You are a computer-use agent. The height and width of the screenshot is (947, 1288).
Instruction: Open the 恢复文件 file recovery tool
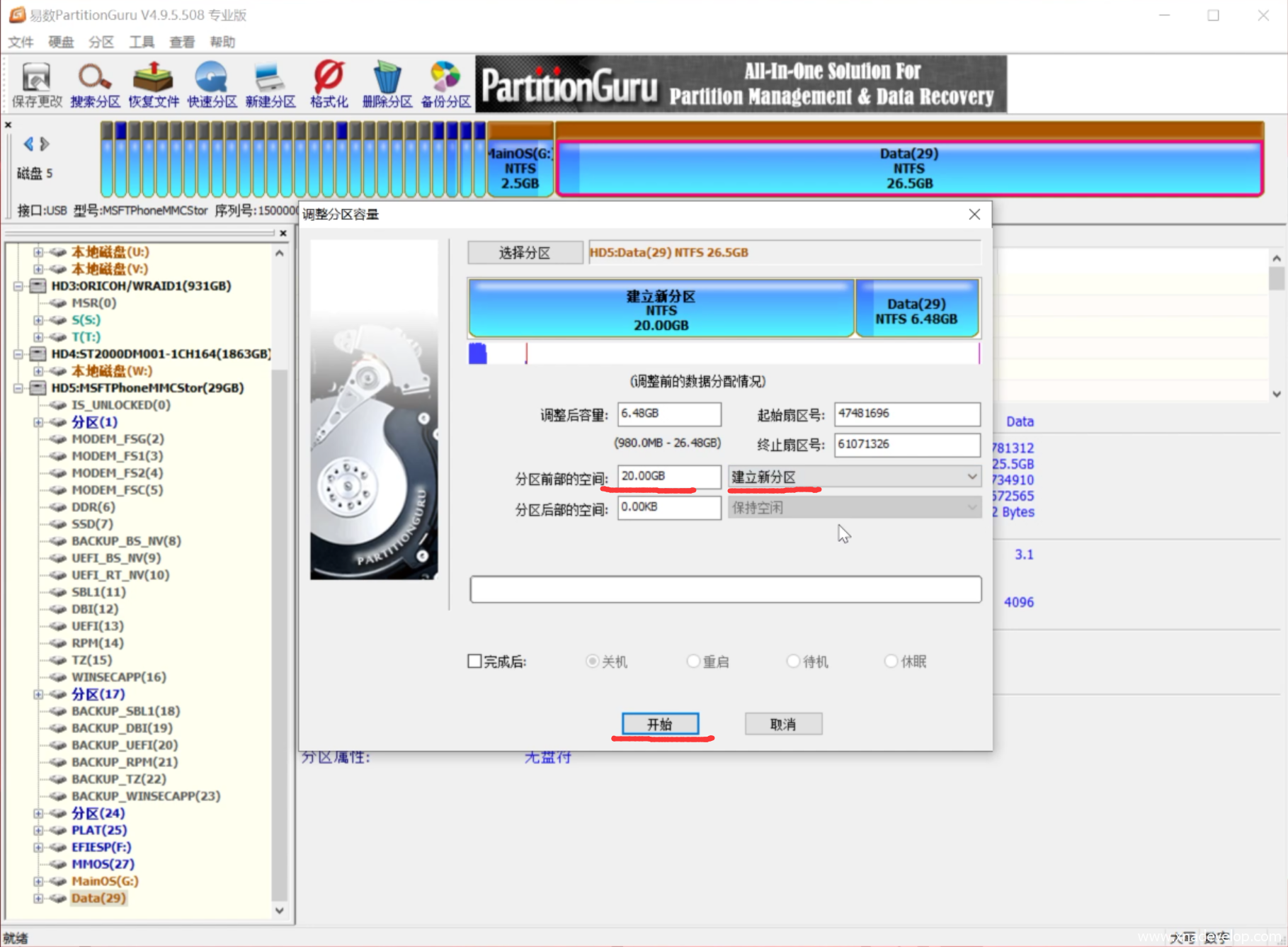tap(154, 85)
